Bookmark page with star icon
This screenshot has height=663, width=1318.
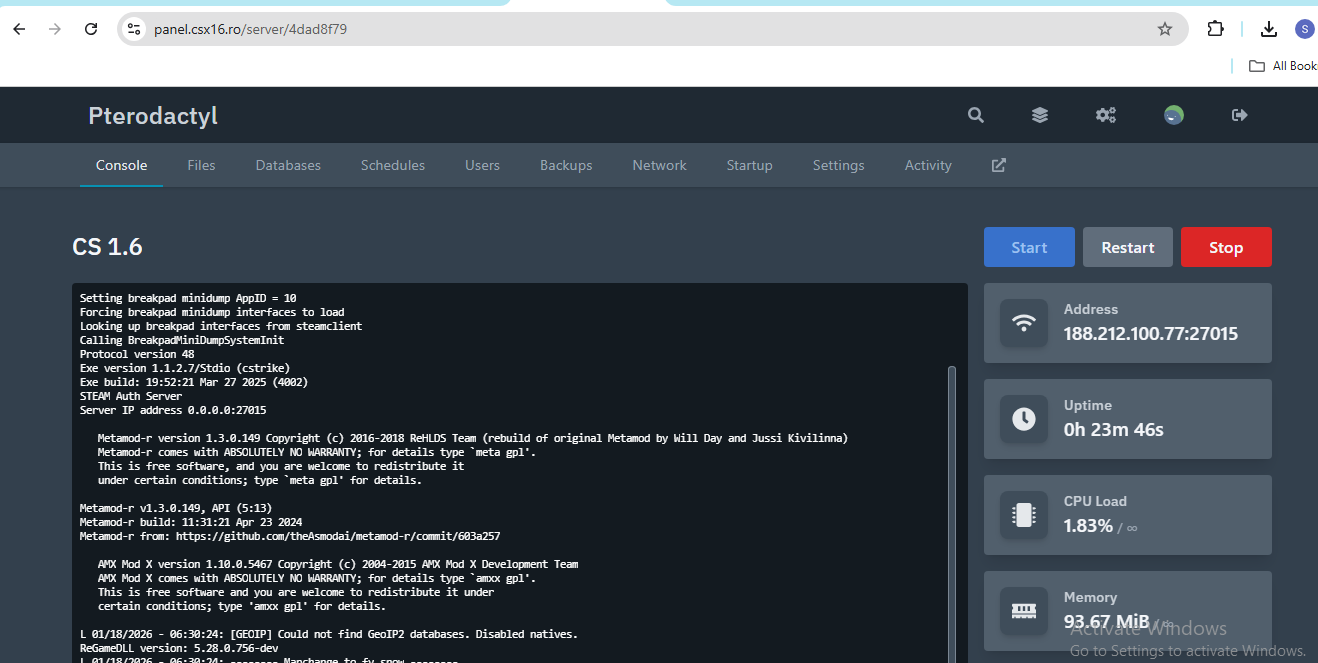[x=1165, y=29]
